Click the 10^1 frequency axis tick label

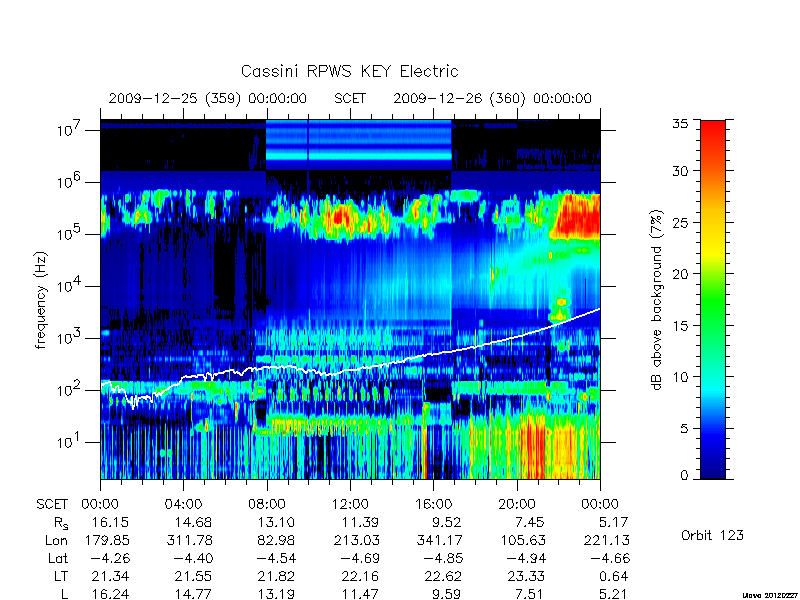click(69, 441)
